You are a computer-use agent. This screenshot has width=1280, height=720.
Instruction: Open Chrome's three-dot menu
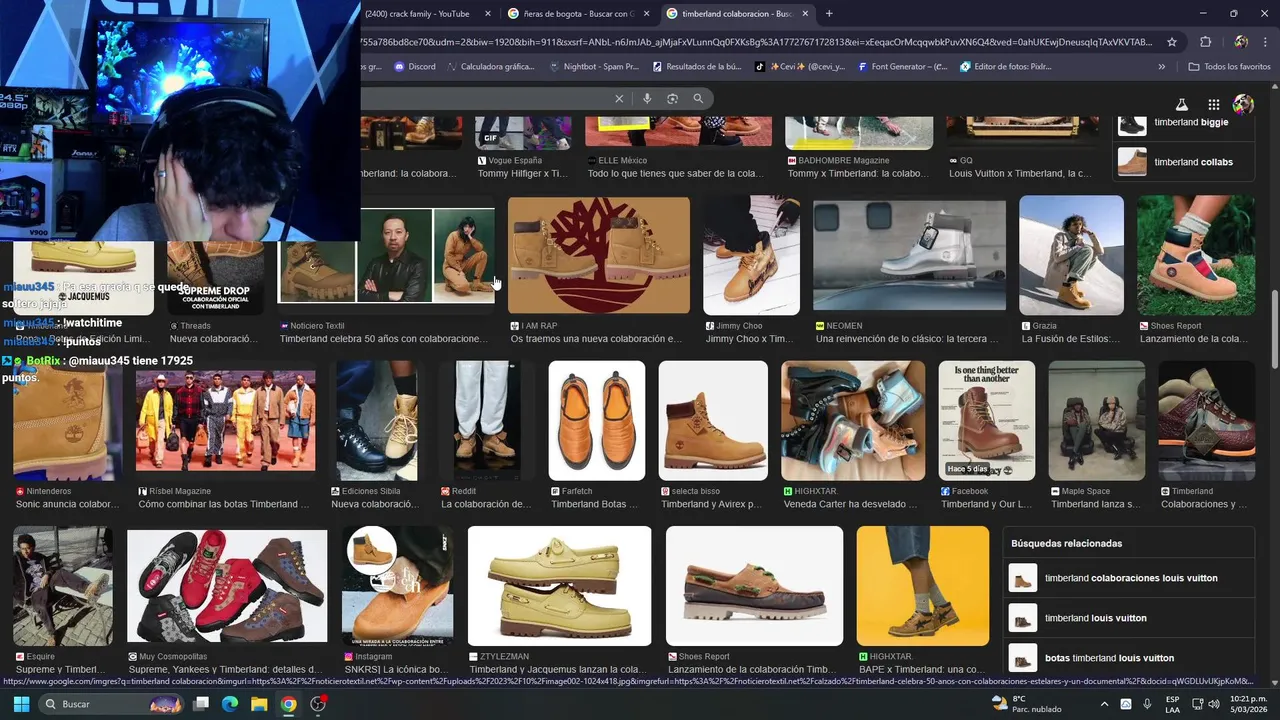[1266, 42]
